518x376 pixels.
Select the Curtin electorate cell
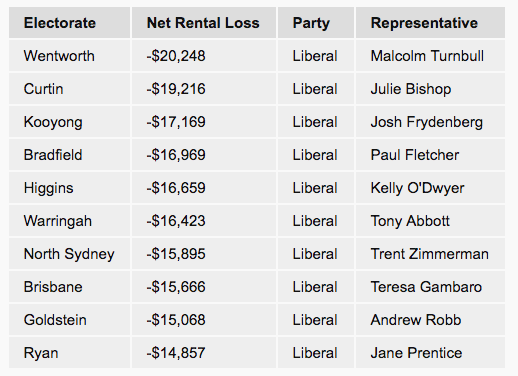[x=70, y=89]
